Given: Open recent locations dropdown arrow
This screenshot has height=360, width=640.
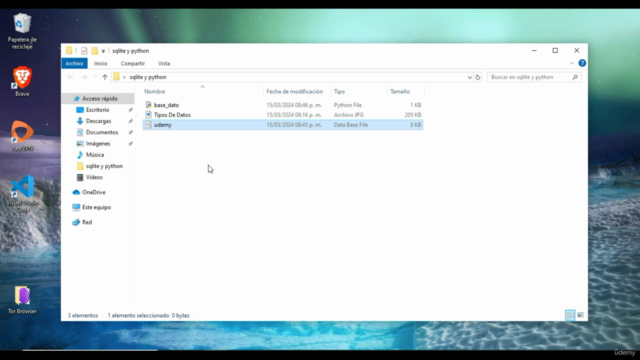Looking at the screenshot, I should [95, 77].
